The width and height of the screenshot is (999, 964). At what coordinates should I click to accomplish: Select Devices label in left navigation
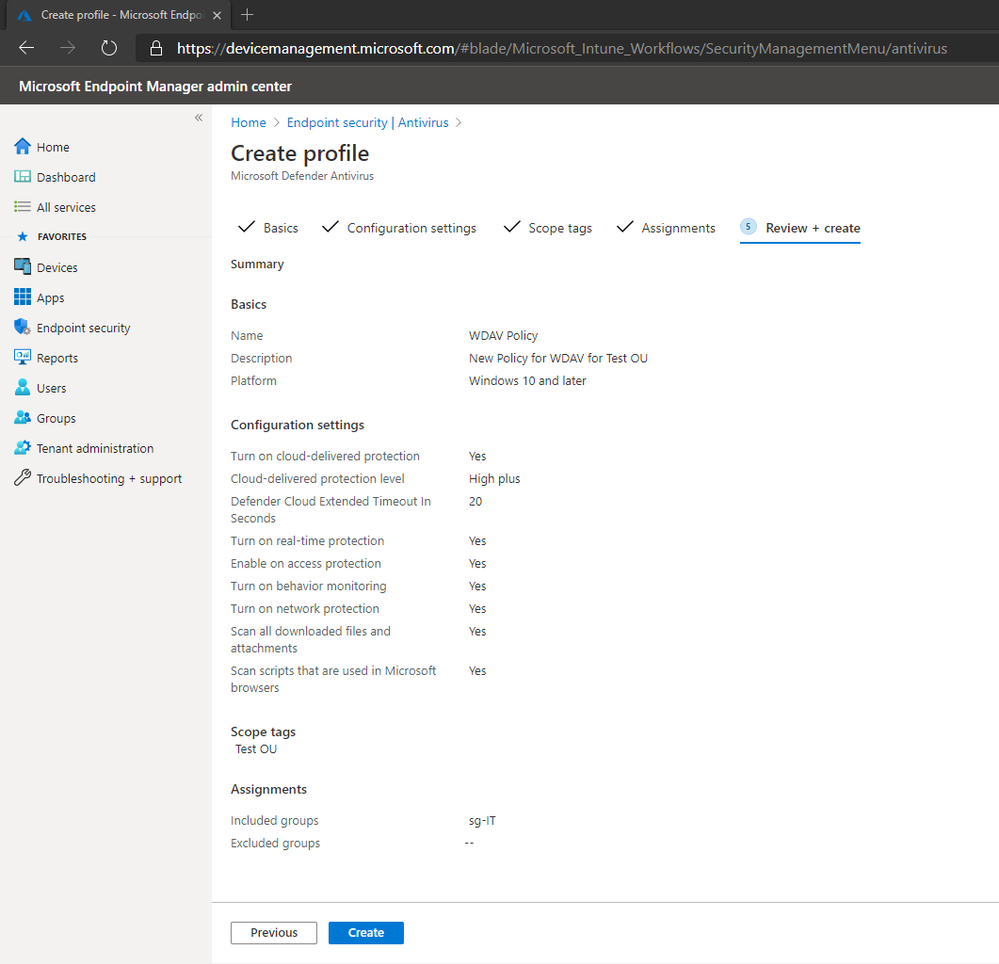(x=57, y=268)
